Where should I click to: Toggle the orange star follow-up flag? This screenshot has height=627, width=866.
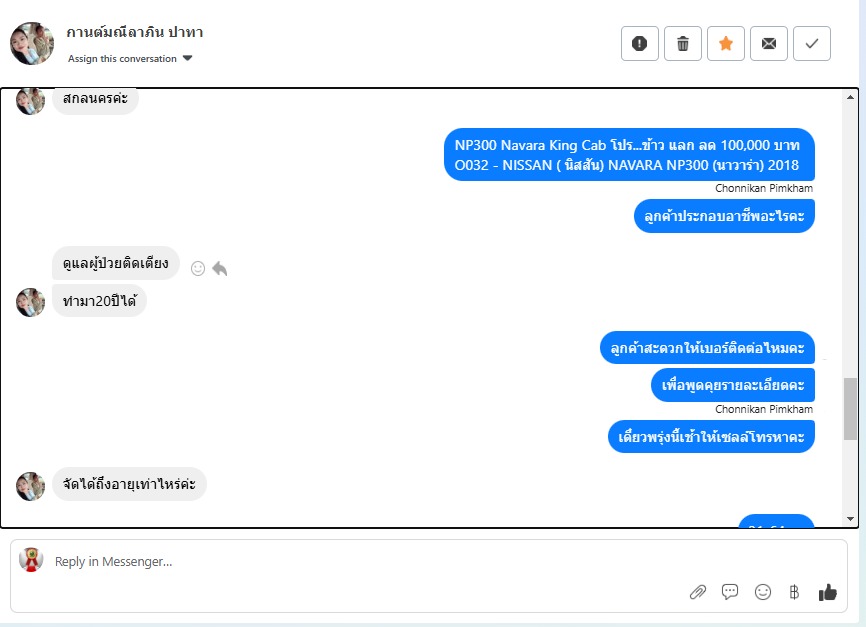[726, 43]
